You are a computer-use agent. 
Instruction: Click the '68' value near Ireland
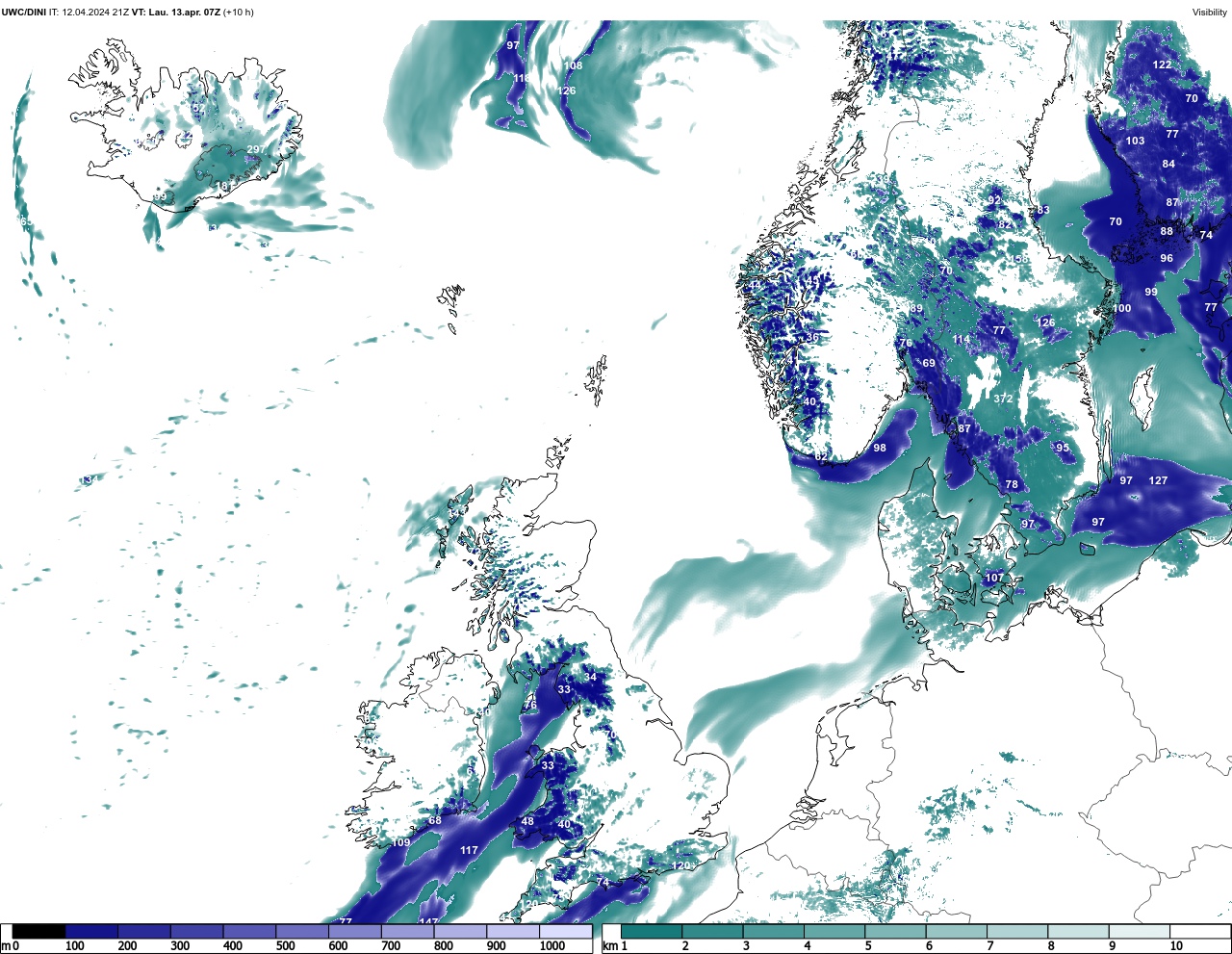[435, 820]
